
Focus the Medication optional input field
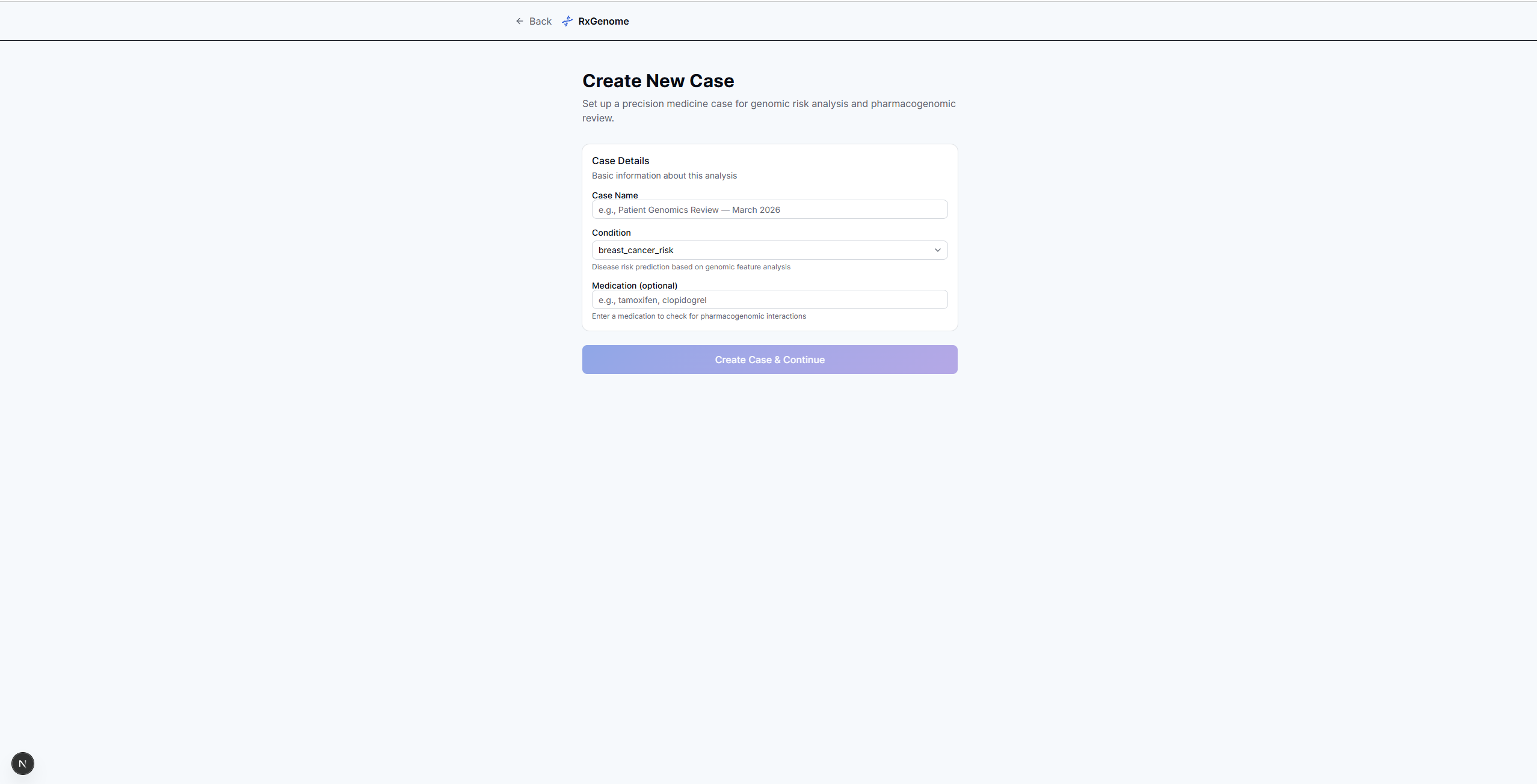pyautogui.click(x=769, y=299)
